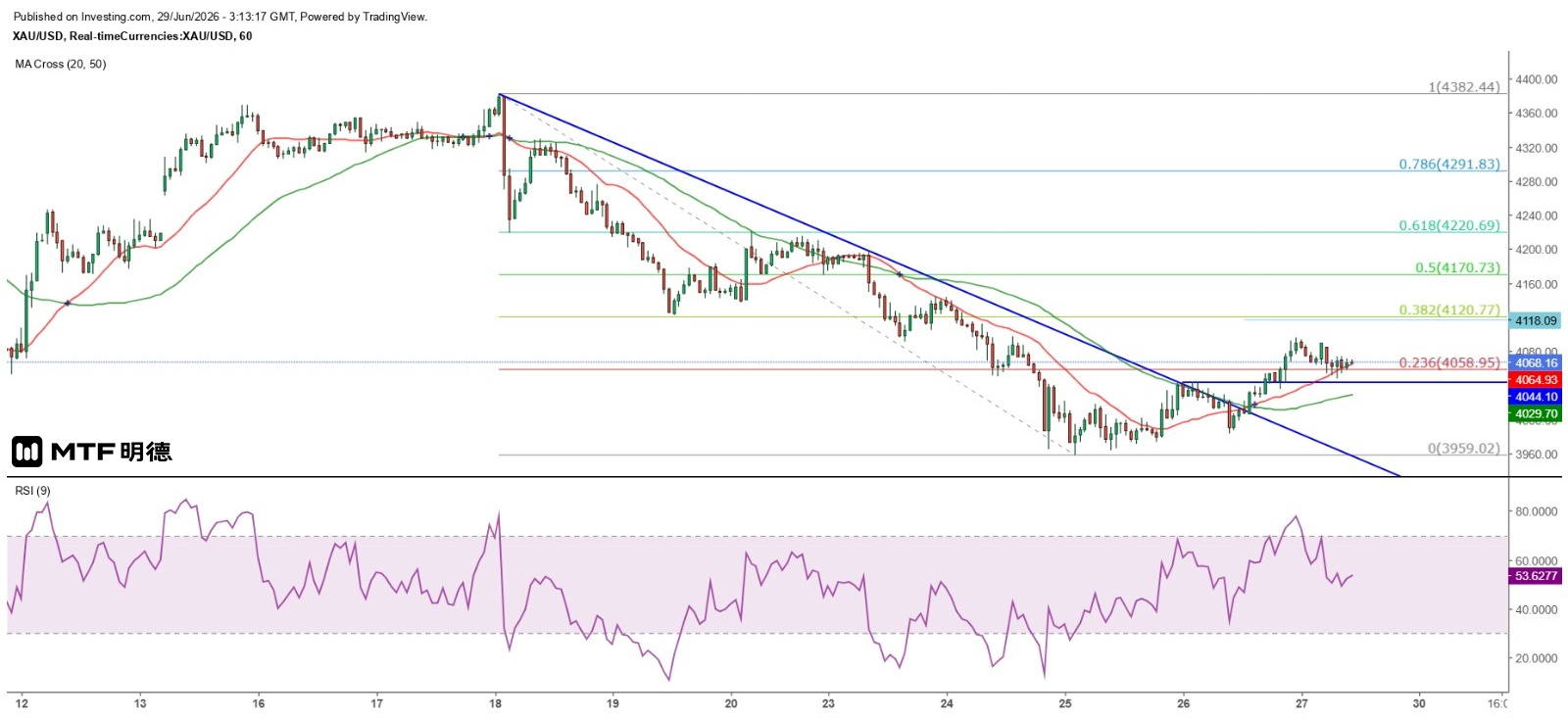The height and width of the screenshot is (719, 1568).
Task: Click date 30 on the time axis
Action: [1419, 703]
